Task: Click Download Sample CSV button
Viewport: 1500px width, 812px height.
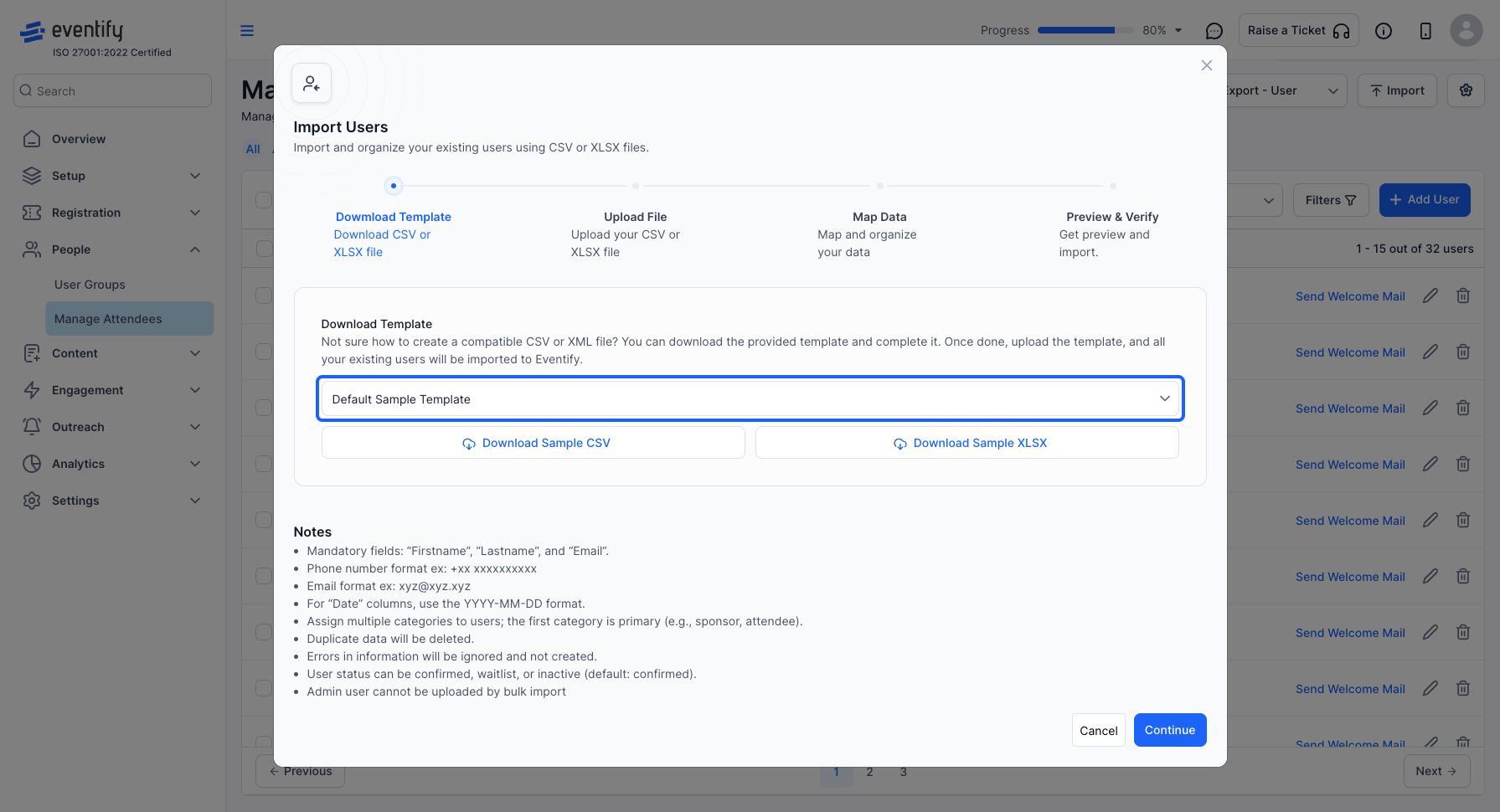Action: (534, 443)
